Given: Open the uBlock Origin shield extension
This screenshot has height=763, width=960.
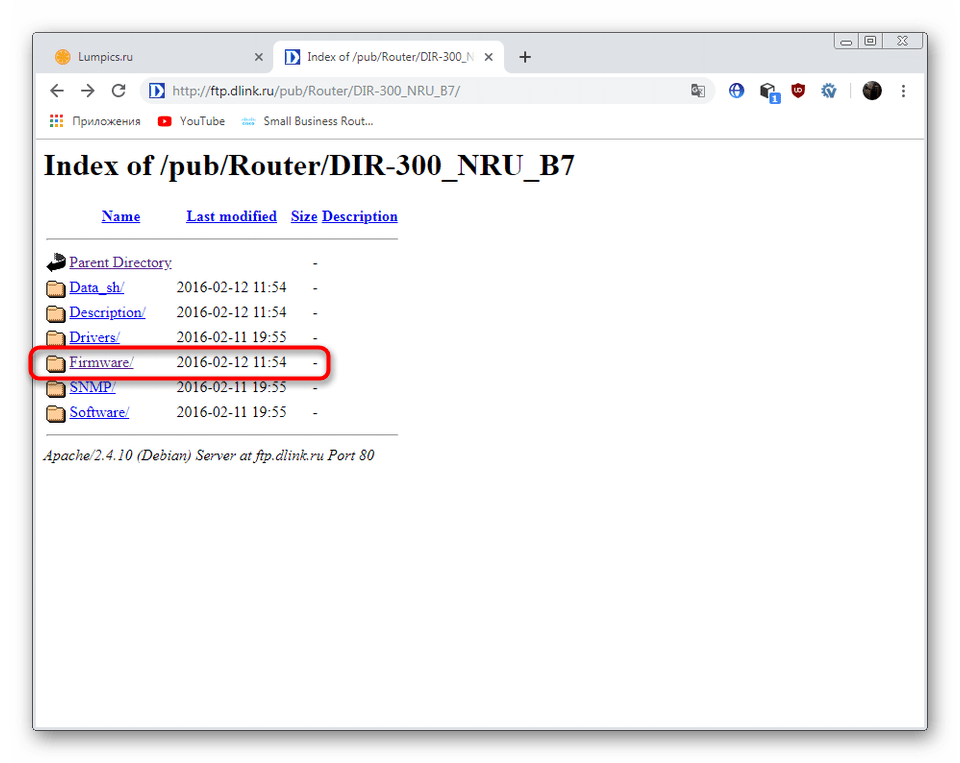Looking at the screenshot, I should point(798,91).
